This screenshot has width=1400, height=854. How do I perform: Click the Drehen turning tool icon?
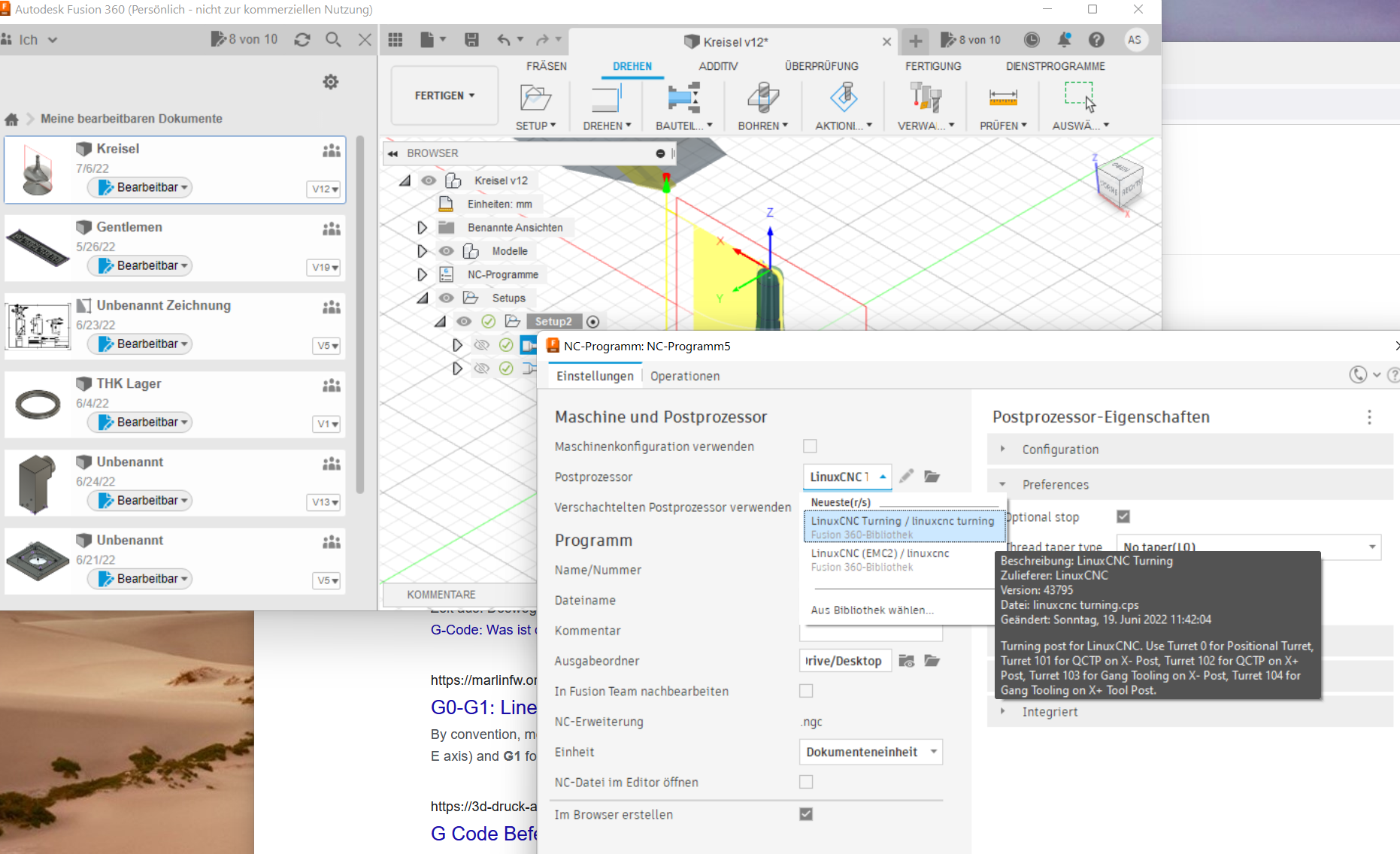(x=607, y=98)
